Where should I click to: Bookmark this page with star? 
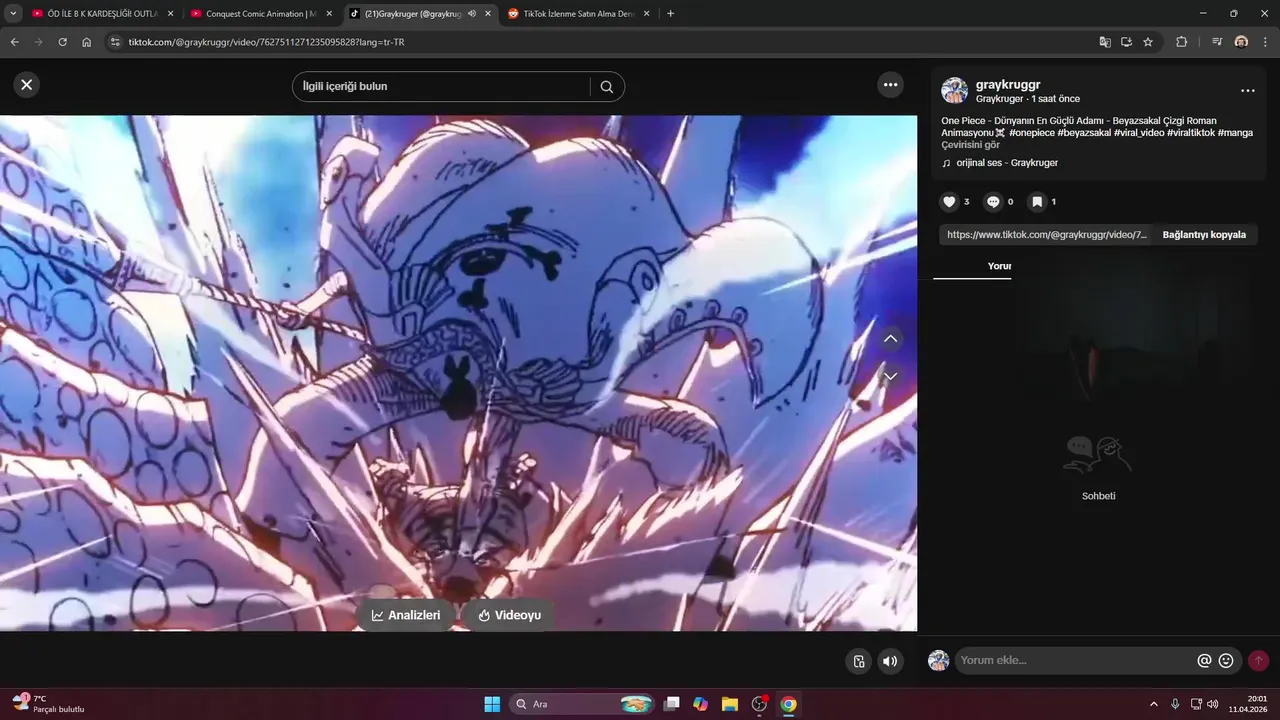click(1148, 42)
